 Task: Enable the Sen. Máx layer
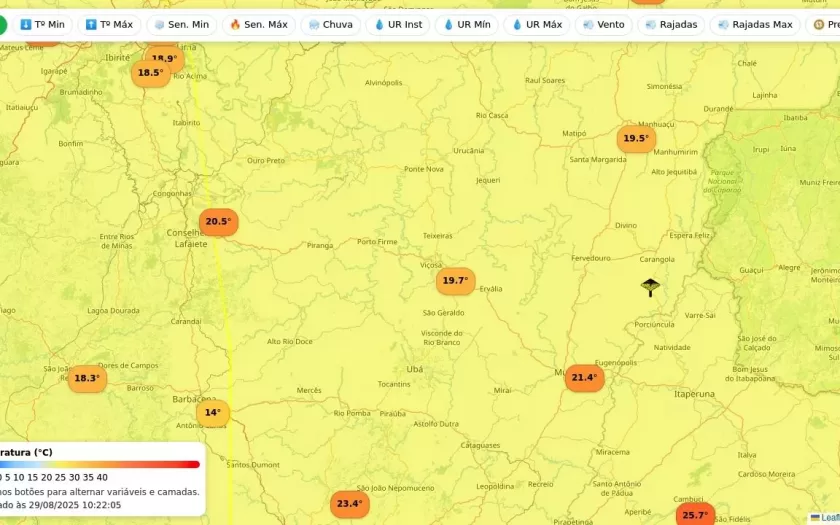(258, 25)
